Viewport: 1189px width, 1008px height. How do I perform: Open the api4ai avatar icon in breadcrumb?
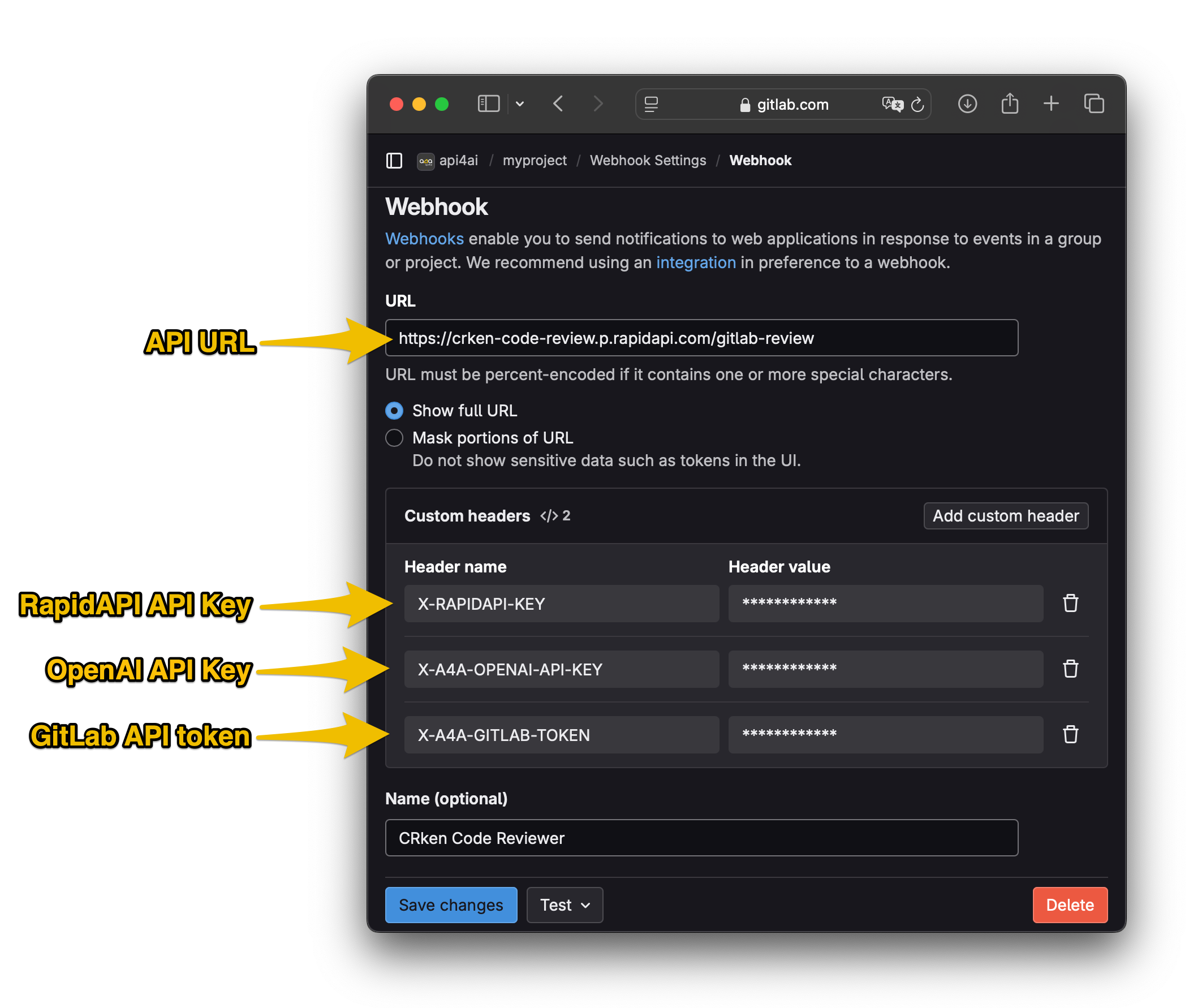click(x=426, y=161)
